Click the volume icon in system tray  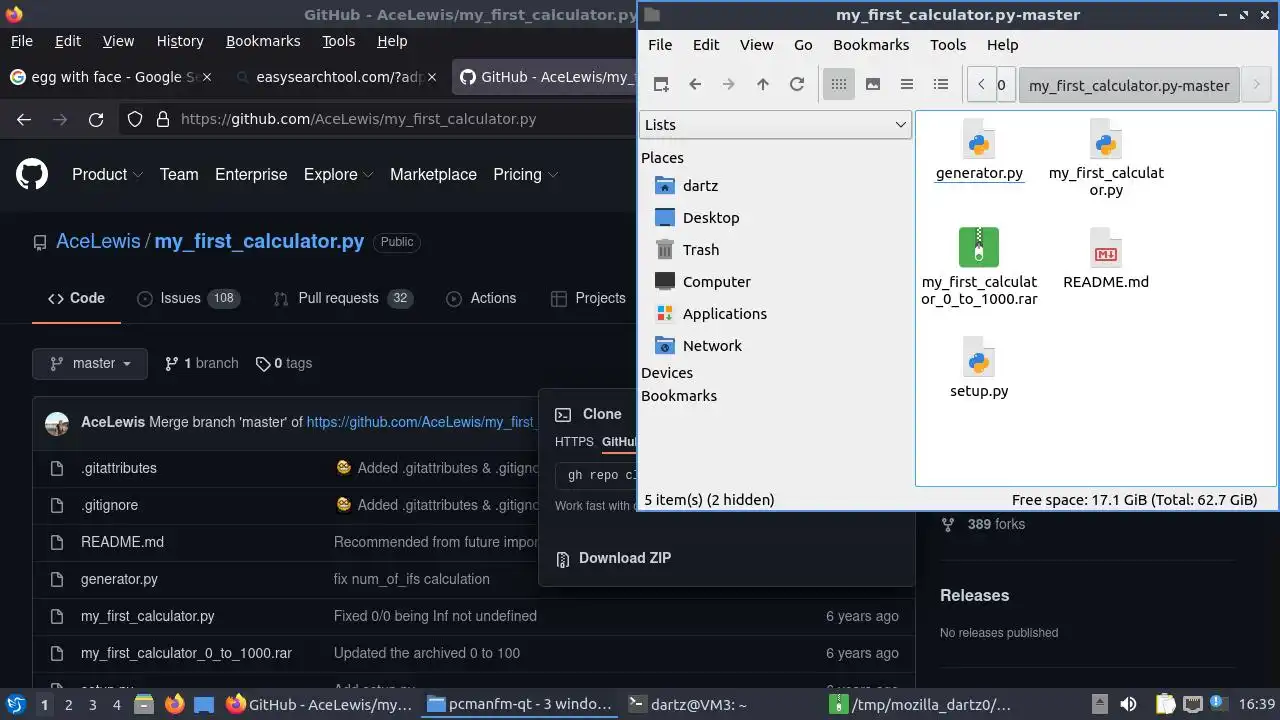[1128, 704]
